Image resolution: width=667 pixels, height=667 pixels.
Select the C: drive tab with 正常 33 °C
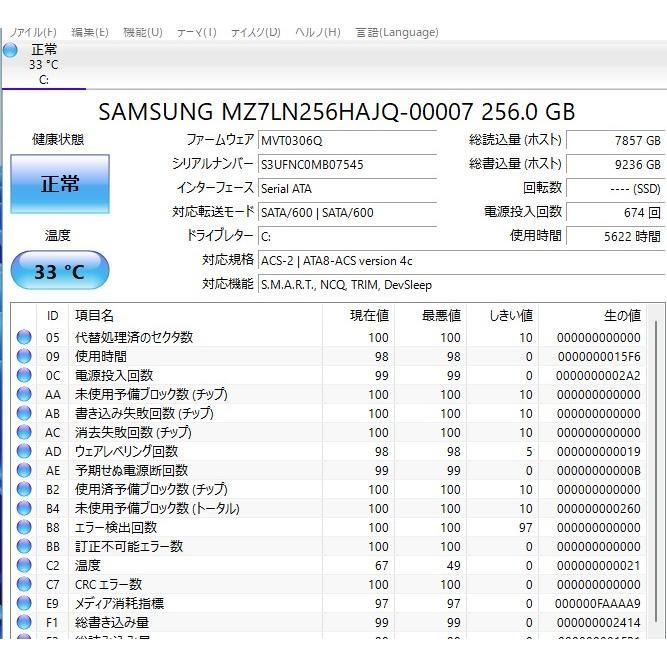click(44, 65)
